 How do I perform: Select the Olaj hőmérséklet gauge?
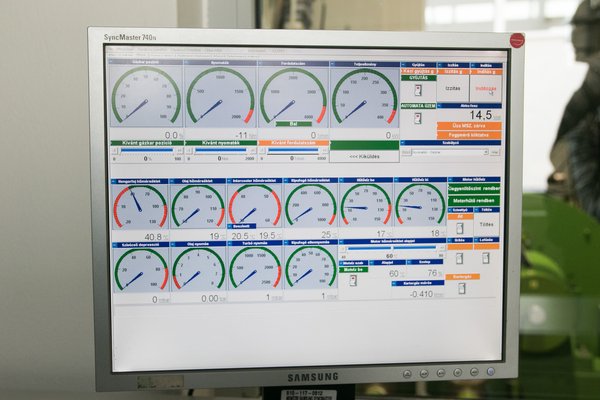tap(197, 205)
